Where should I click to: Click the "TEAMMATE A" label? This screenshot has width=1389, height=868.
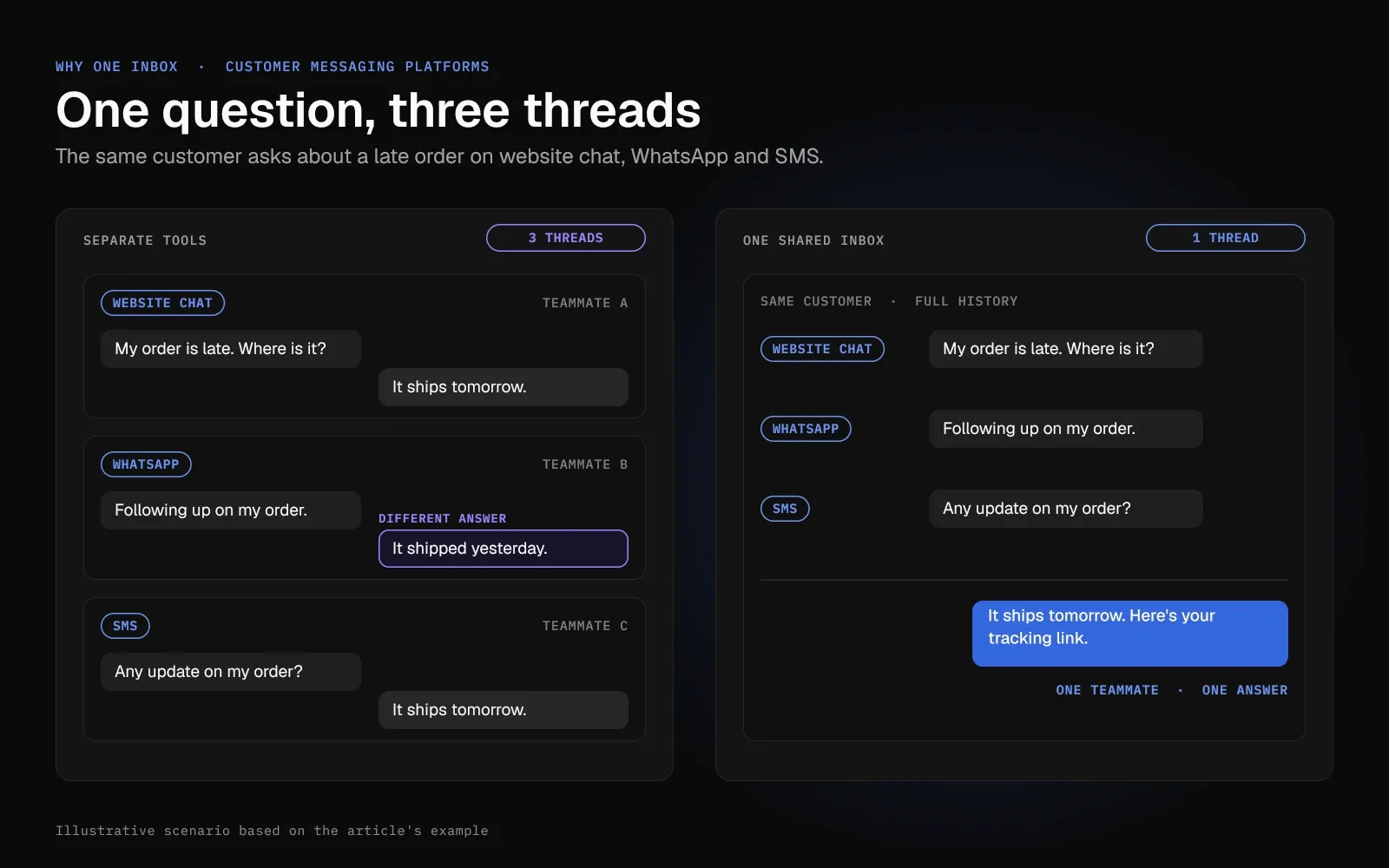coord(585,303)
